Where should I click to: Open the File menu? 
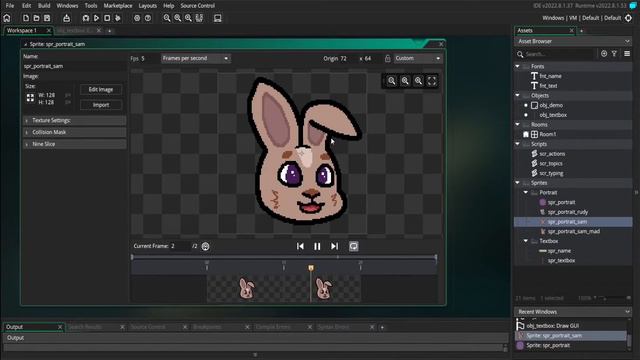[x=10, y=6]
